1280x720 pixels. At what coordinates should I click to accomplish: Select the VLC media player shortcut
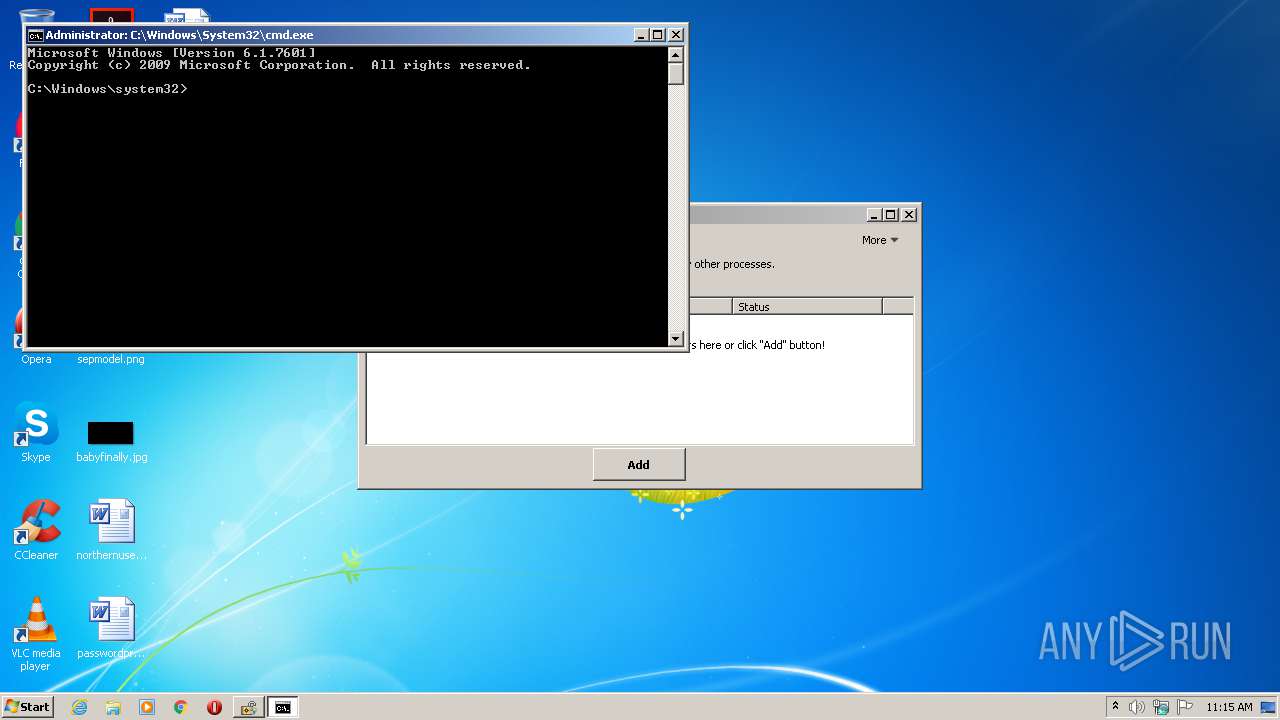click(x=36, y=635)
